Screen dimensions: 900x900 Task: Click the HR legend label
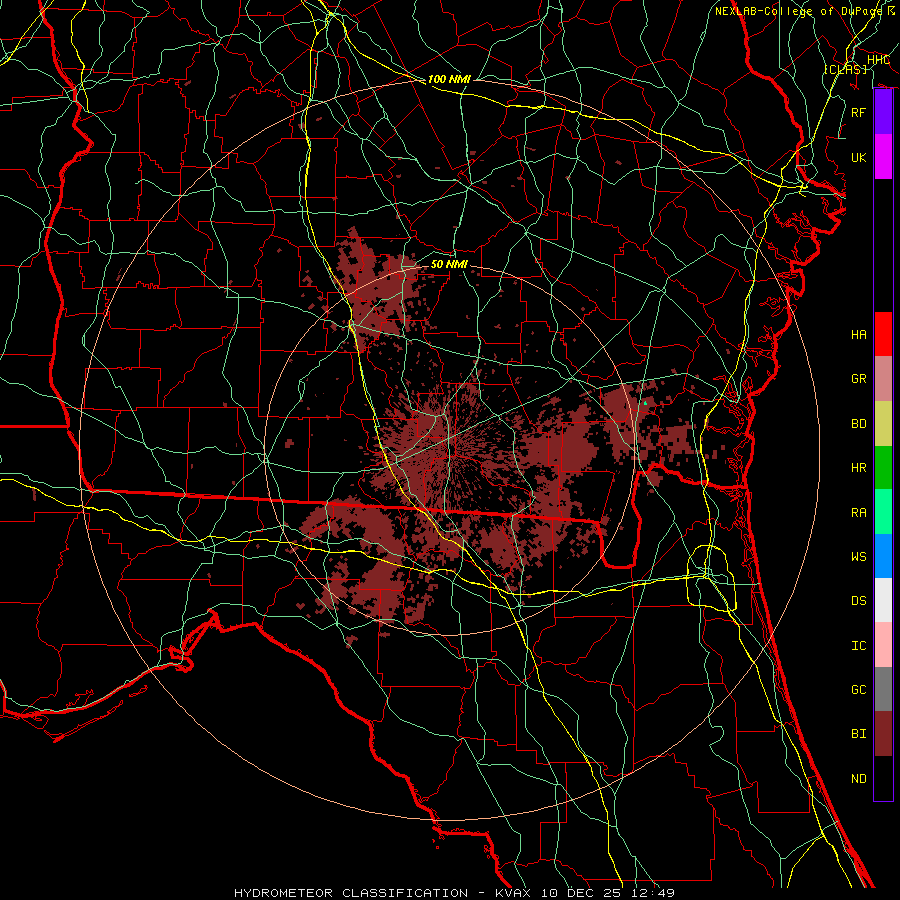(x=859, y=468)
